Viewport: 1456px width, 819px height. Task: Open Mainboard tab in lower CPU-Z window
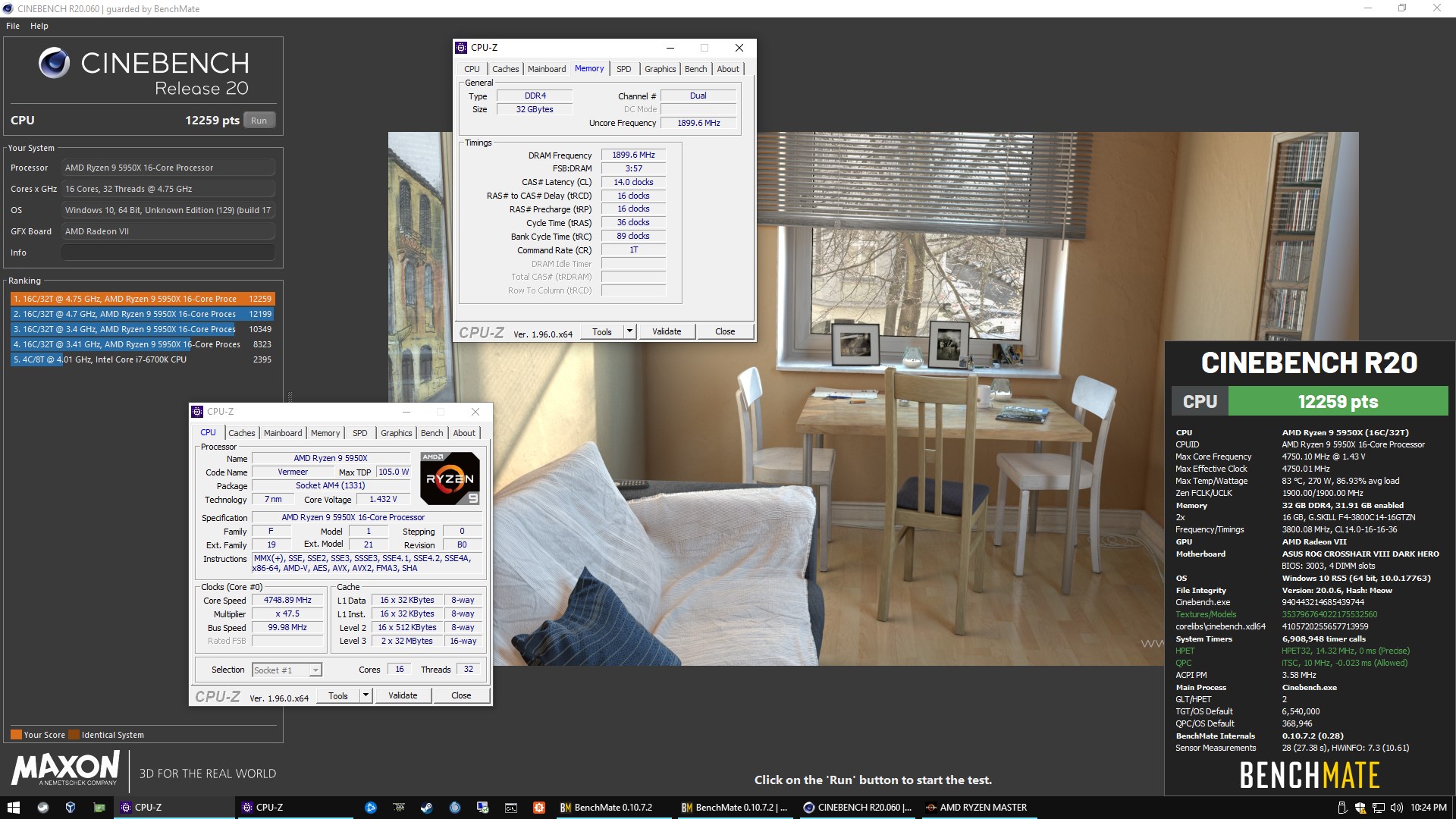click(x=283, y=433)
